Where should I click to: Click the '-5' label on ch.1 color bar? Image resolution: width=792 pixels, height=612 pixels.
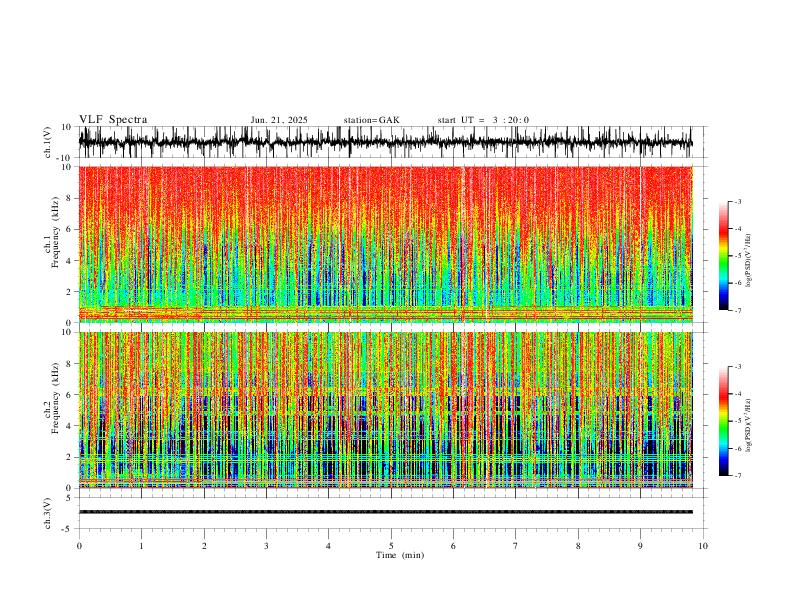click(x=738, y=256)
